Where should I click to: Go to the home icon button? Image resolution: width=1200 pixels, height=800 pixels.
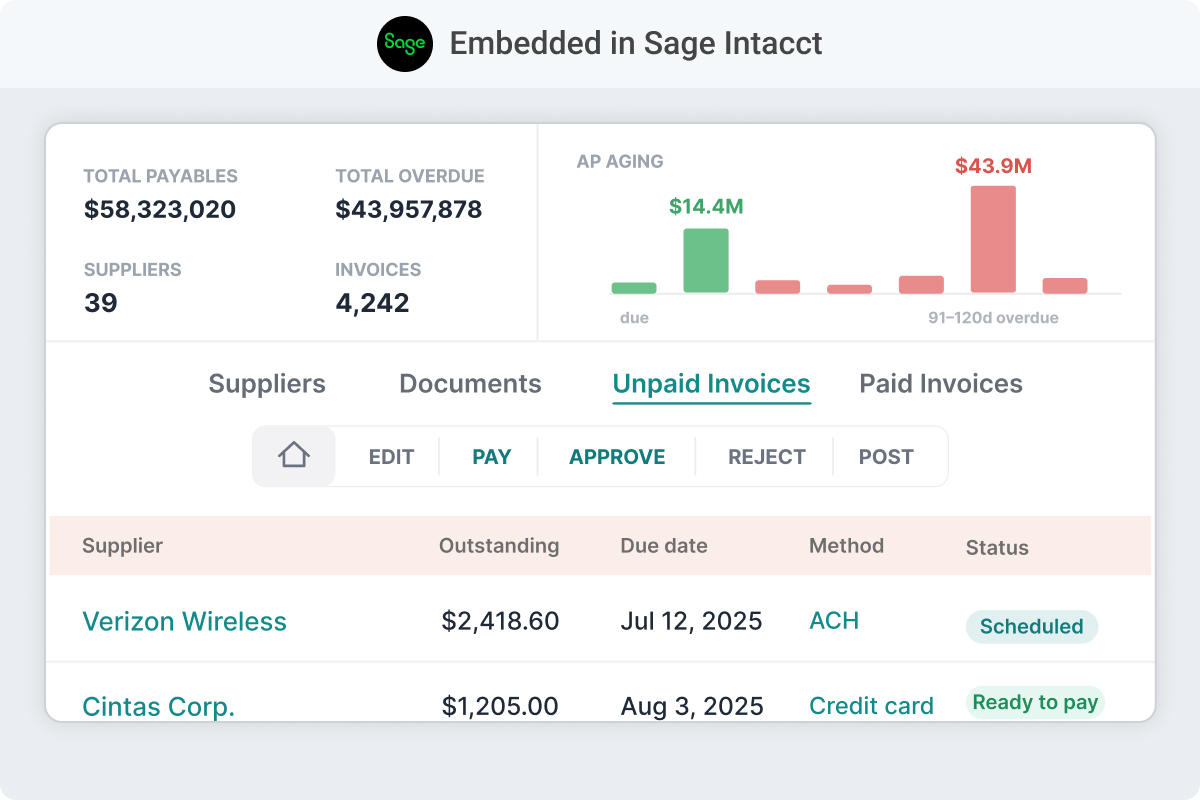[x=294, y=457]
